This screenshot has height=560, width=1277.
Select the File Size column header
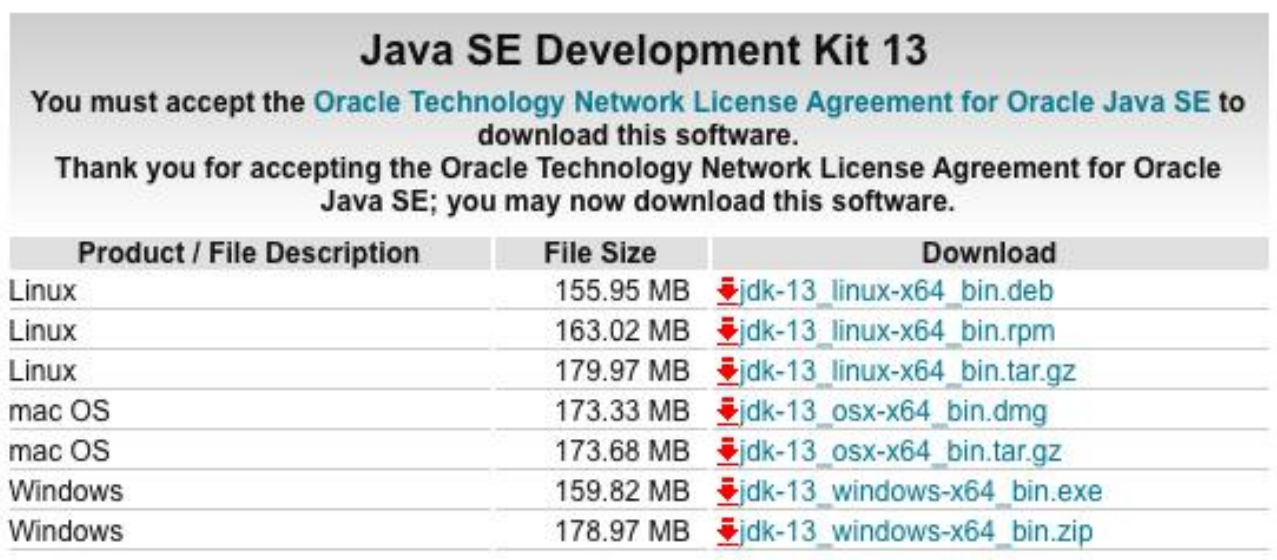pos(600,253)
